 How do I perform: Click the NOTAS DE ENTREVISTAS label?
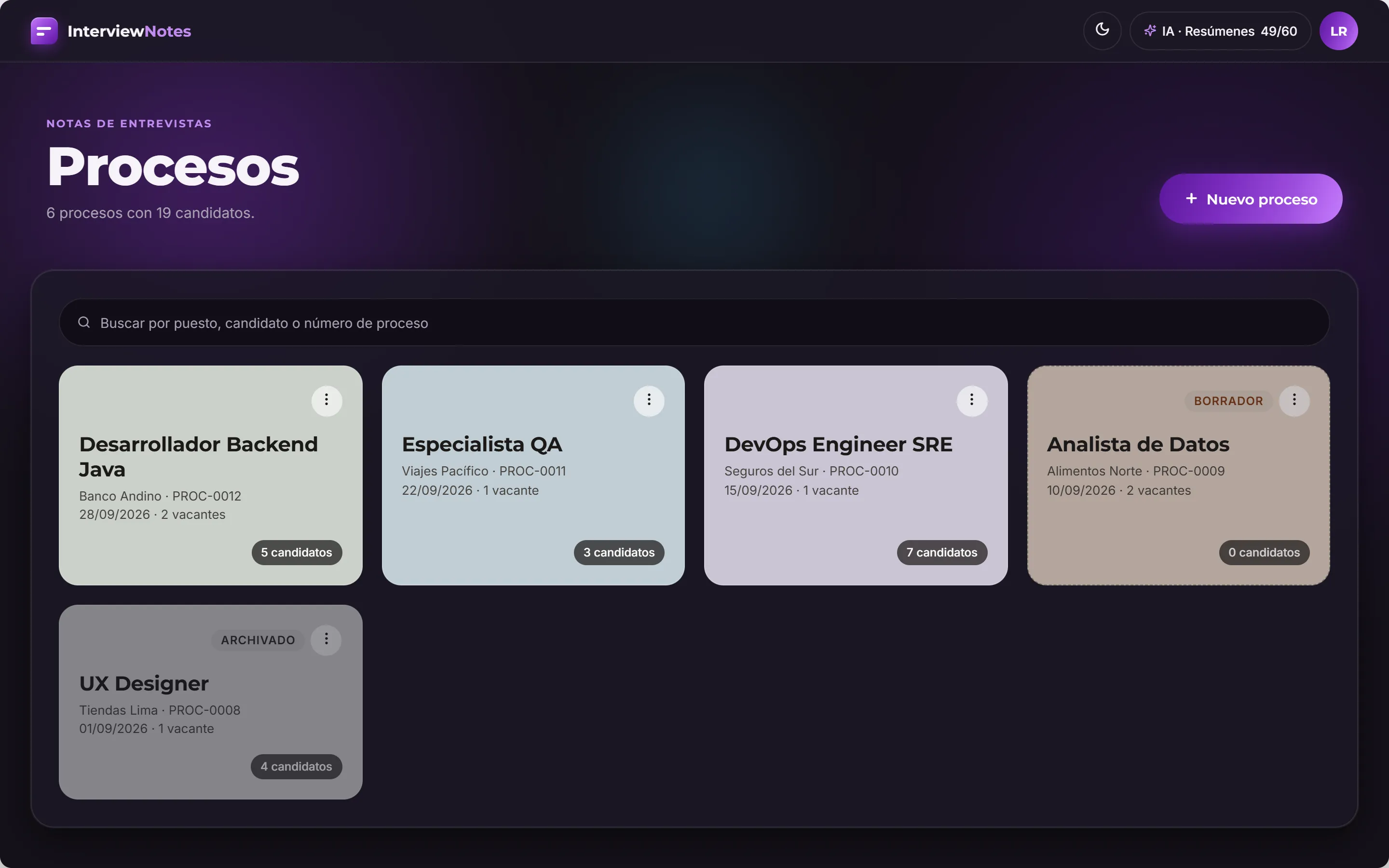[129, 123]
